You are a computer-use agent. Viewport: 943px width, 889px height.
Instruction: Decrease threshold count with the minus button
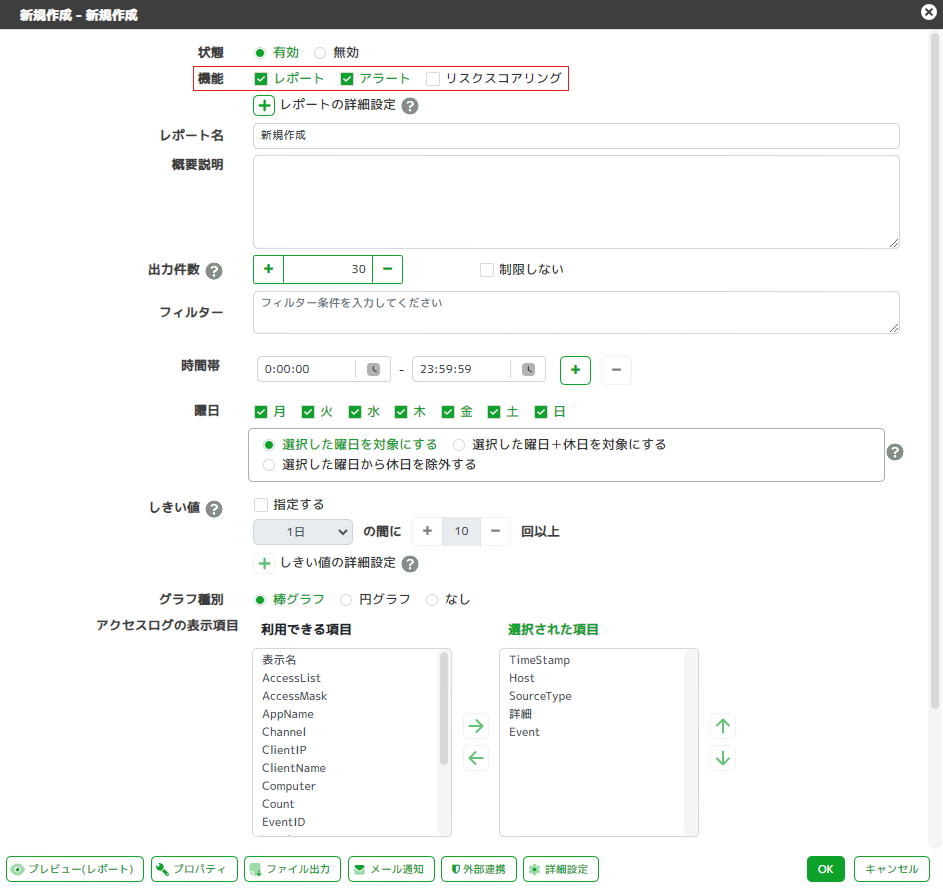click(496, 531)
